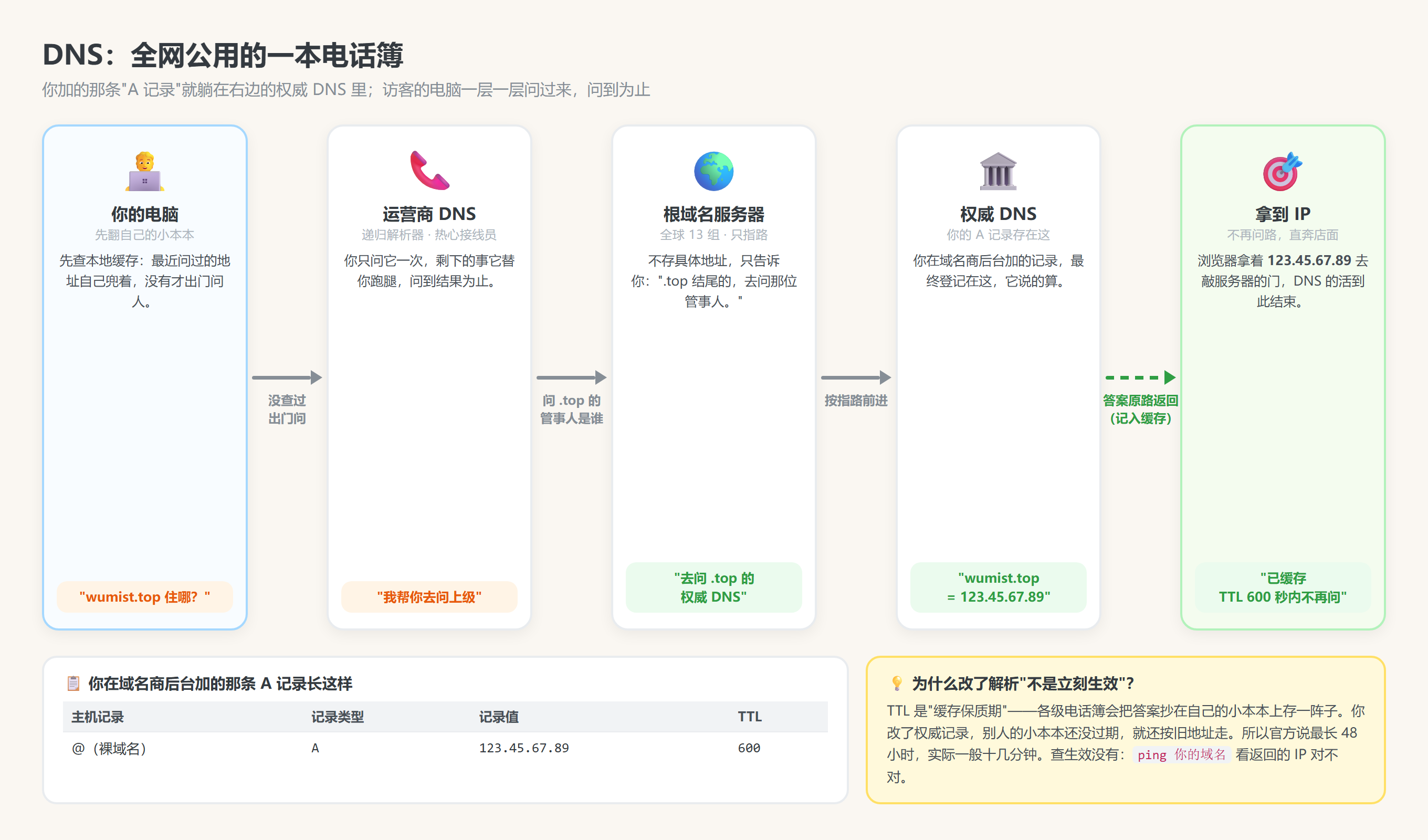Click the 你的电脑 card heading

[145, 214]
